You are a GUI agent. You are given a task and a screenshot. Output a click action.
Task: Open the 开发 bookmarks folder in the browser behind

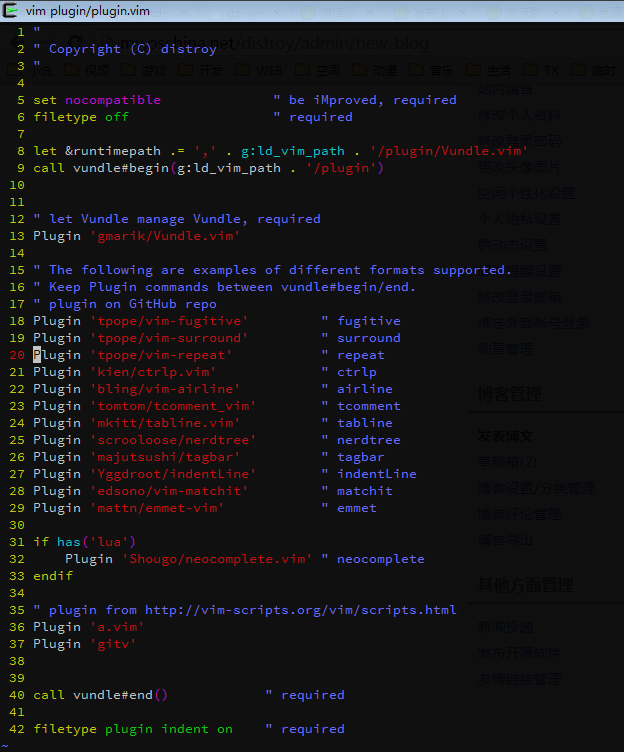click(x=201, y=70)
